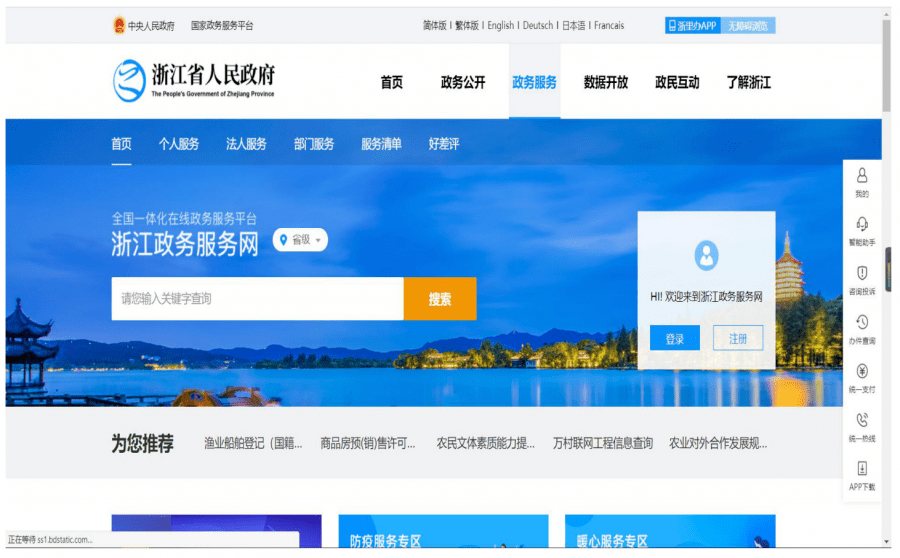Click the Zhejiang government logo emblem
The image size is (900, 558).
129,81
